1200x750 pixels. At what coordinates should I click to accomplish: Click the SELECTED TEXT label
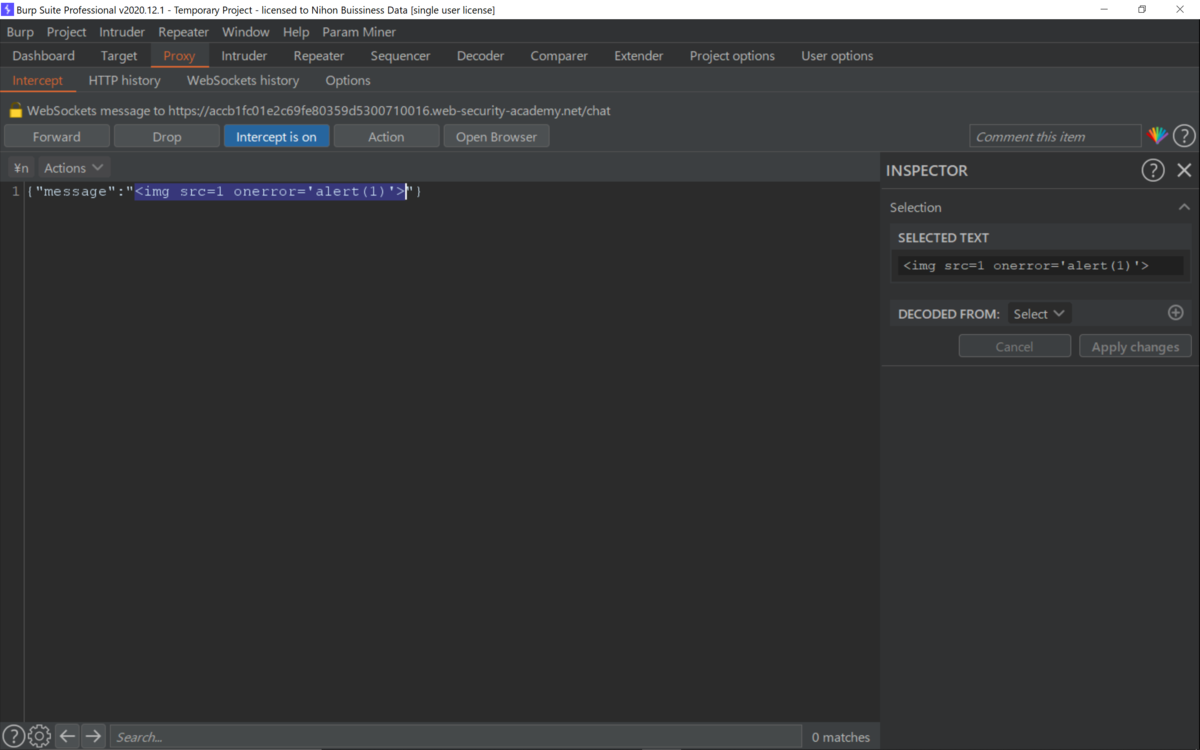943,238
